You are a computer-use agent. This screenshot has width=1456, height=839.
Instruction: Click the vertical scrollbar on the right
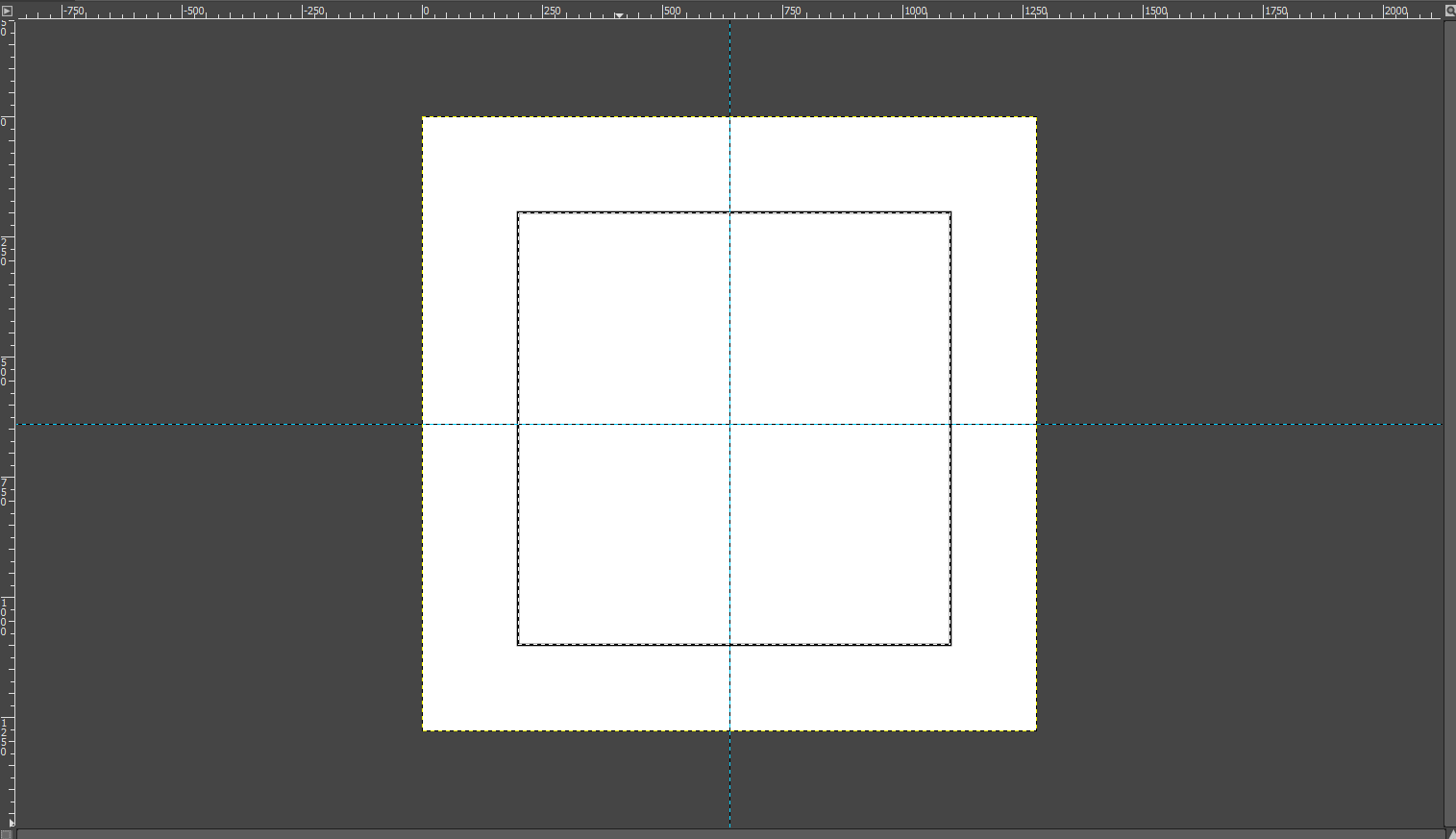(x=1449, y=423)
